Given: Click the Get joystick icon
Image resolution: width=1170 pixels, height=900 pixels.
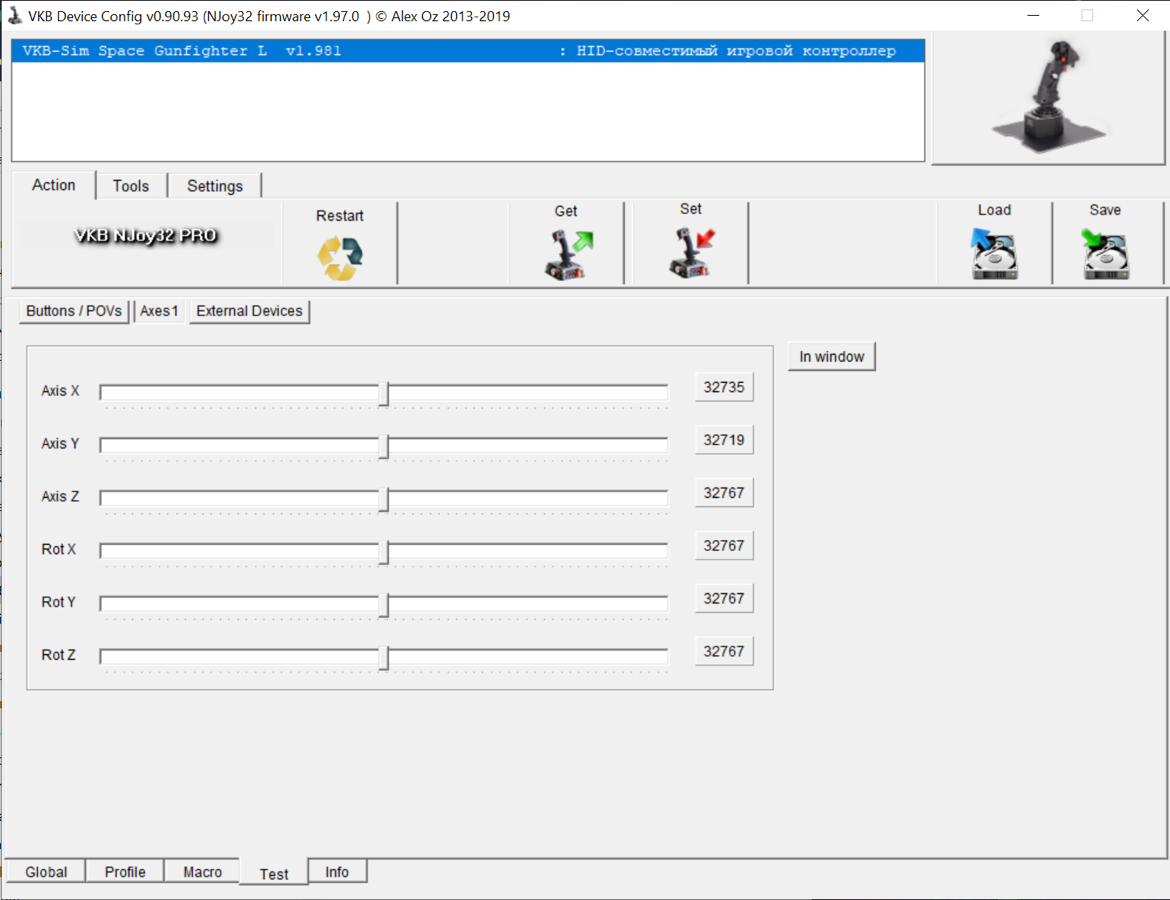Looking at the screenshot, I should [569, 255].
